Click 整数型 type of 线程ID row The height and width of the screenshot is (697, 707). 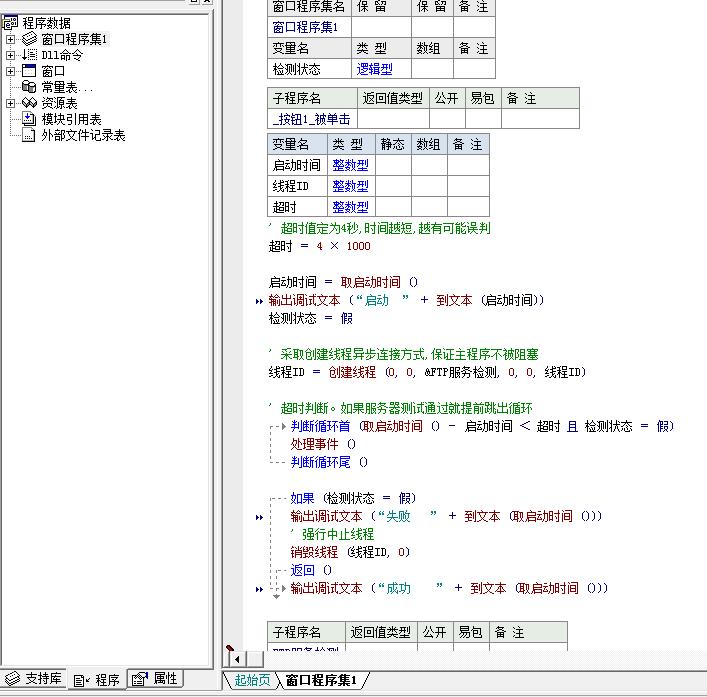click(x=351, y=186)
